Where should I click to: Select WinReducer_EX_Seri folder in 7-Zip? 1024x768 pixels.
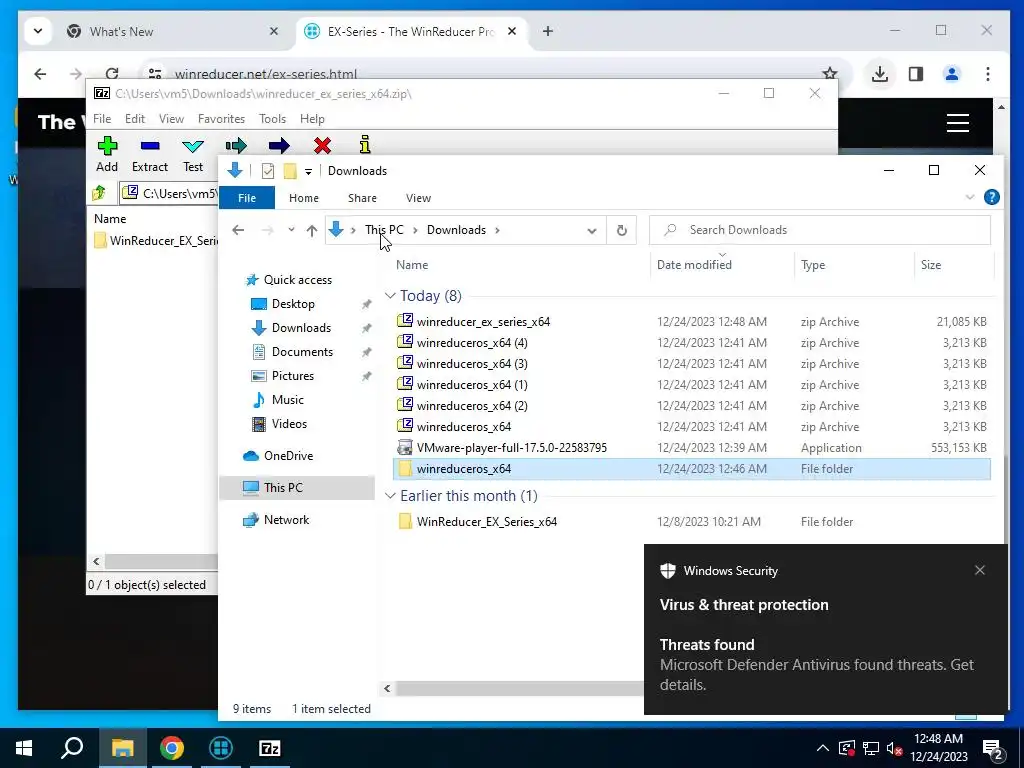[x=155, y=240]
